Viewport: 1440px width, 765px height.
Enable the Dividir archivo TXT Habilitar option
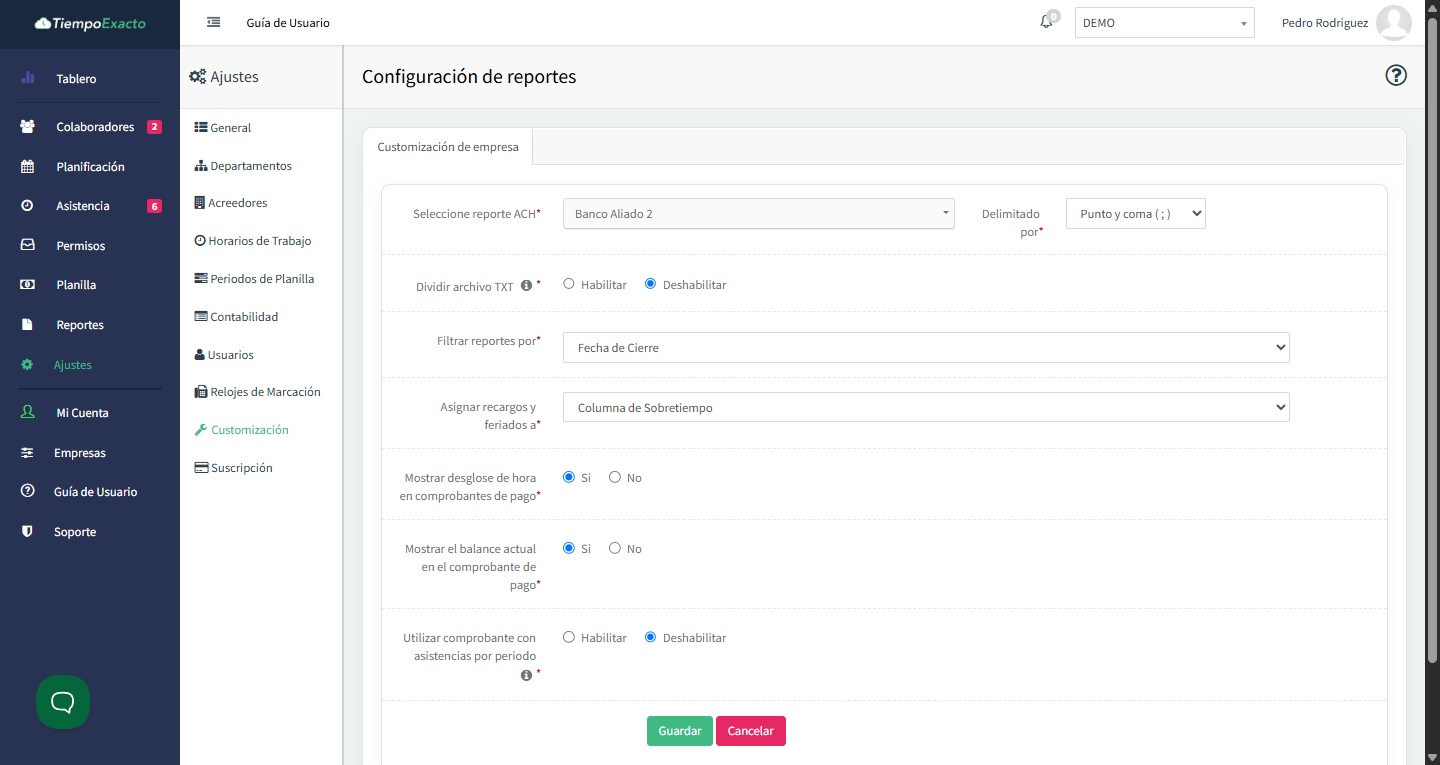pyautogui.click(x=569, y=284)
